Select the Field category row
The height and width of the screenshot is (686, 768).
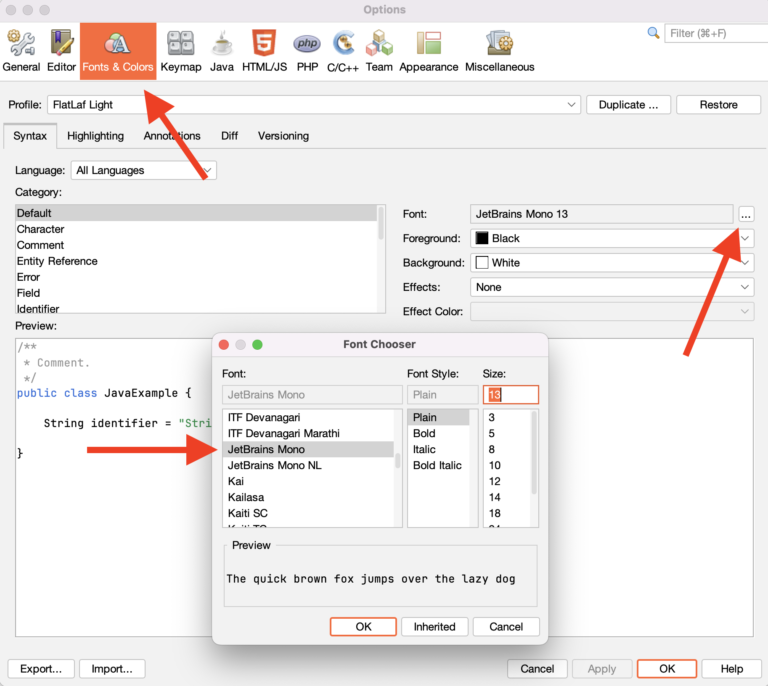pyautogui.click(x=196, y=293)
